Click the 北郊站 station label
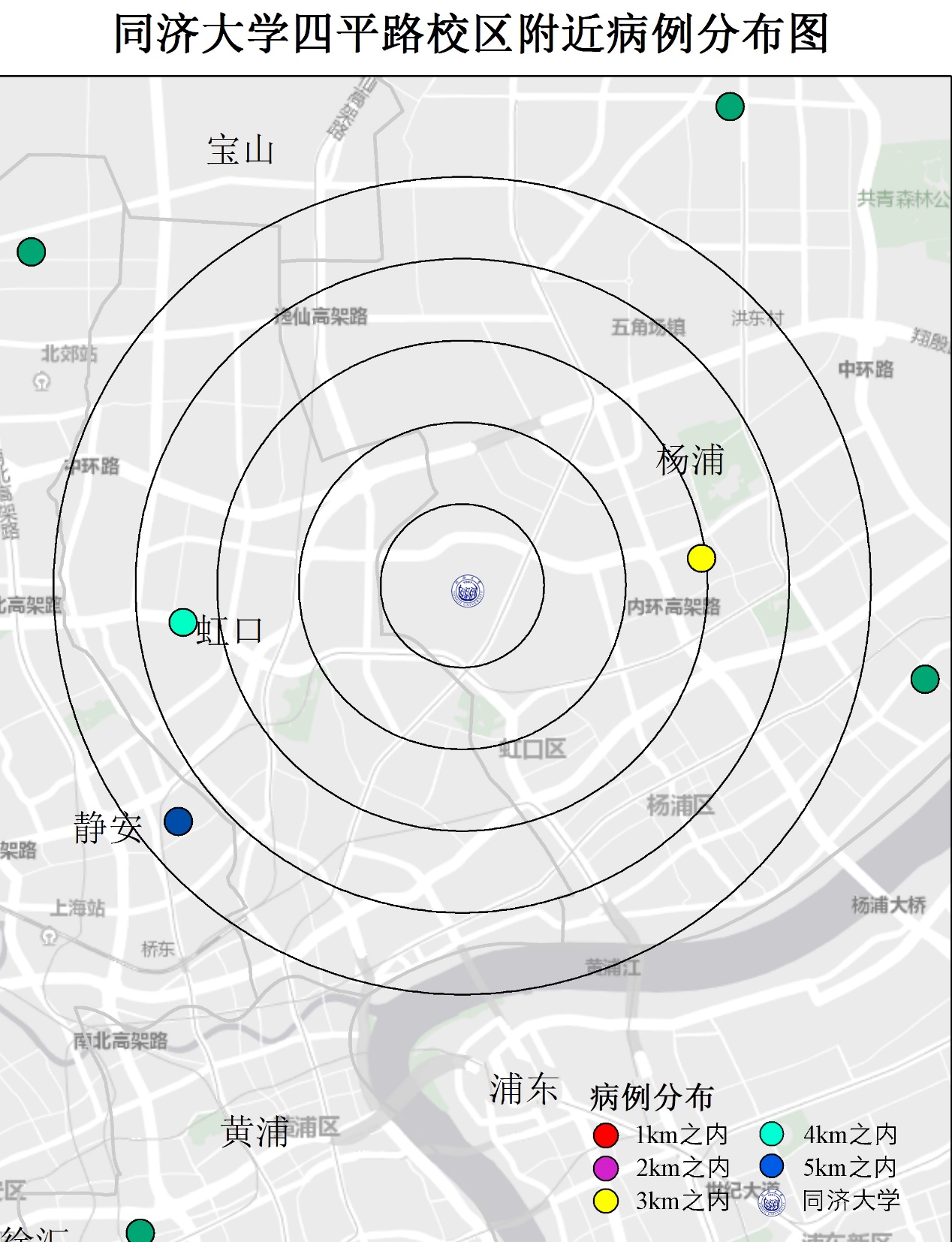Viewport: 952px width, 1242px height. [69, 353]
